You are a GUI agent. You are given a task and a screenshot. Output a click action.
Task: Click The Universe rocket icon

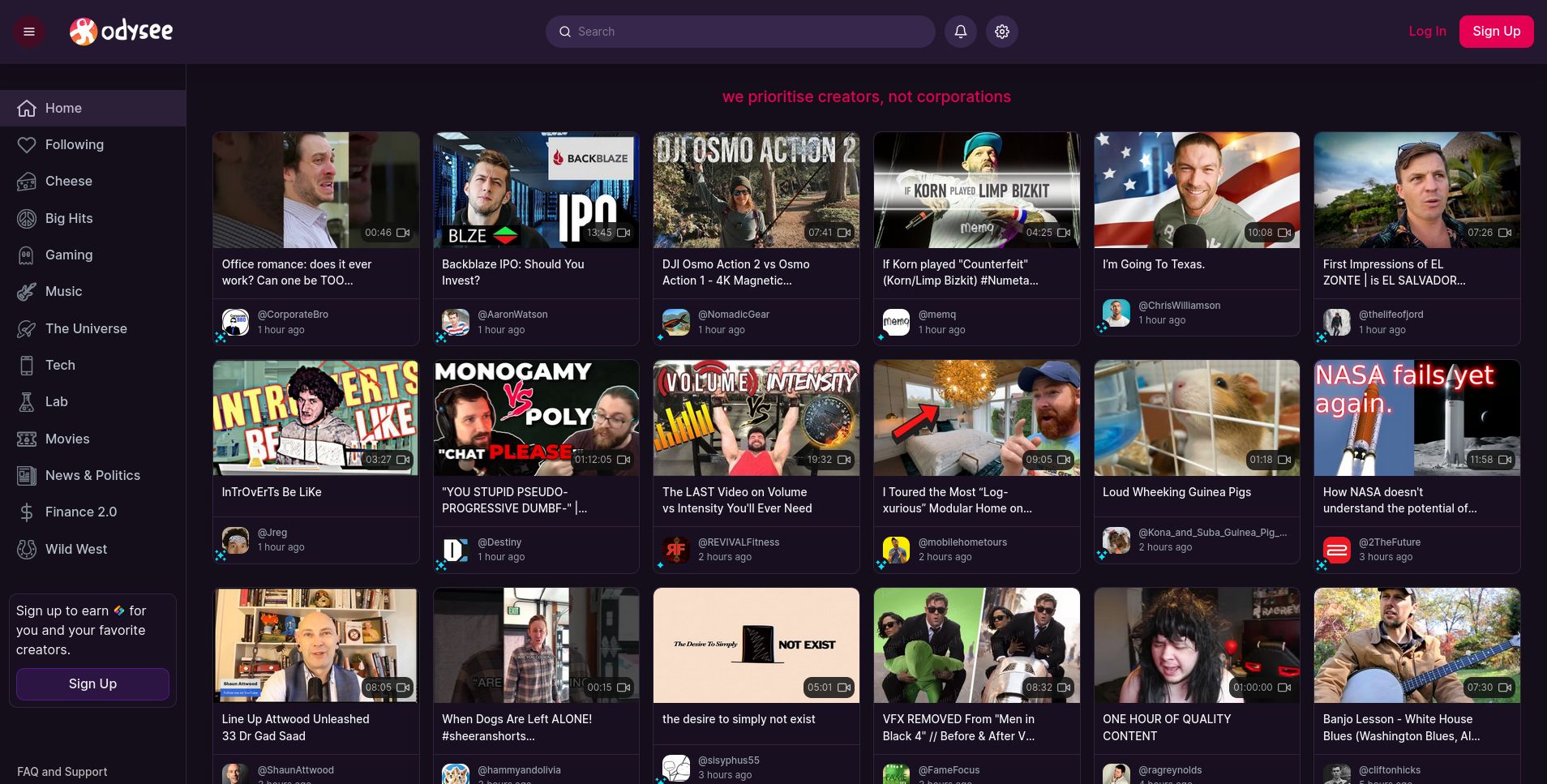27,328
